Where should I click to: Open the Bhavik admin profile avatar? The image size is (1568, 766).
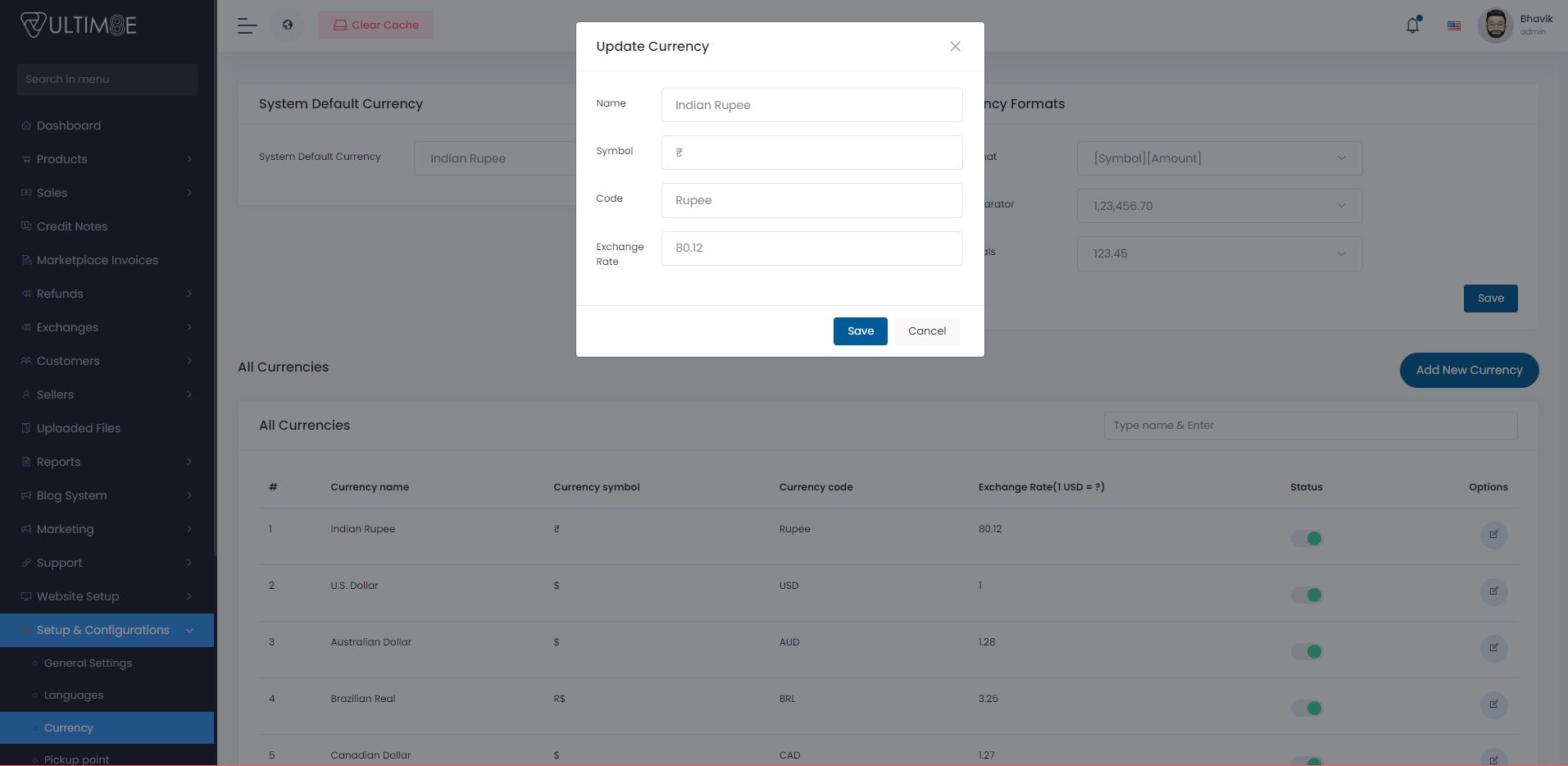[x=1495, y=25]
